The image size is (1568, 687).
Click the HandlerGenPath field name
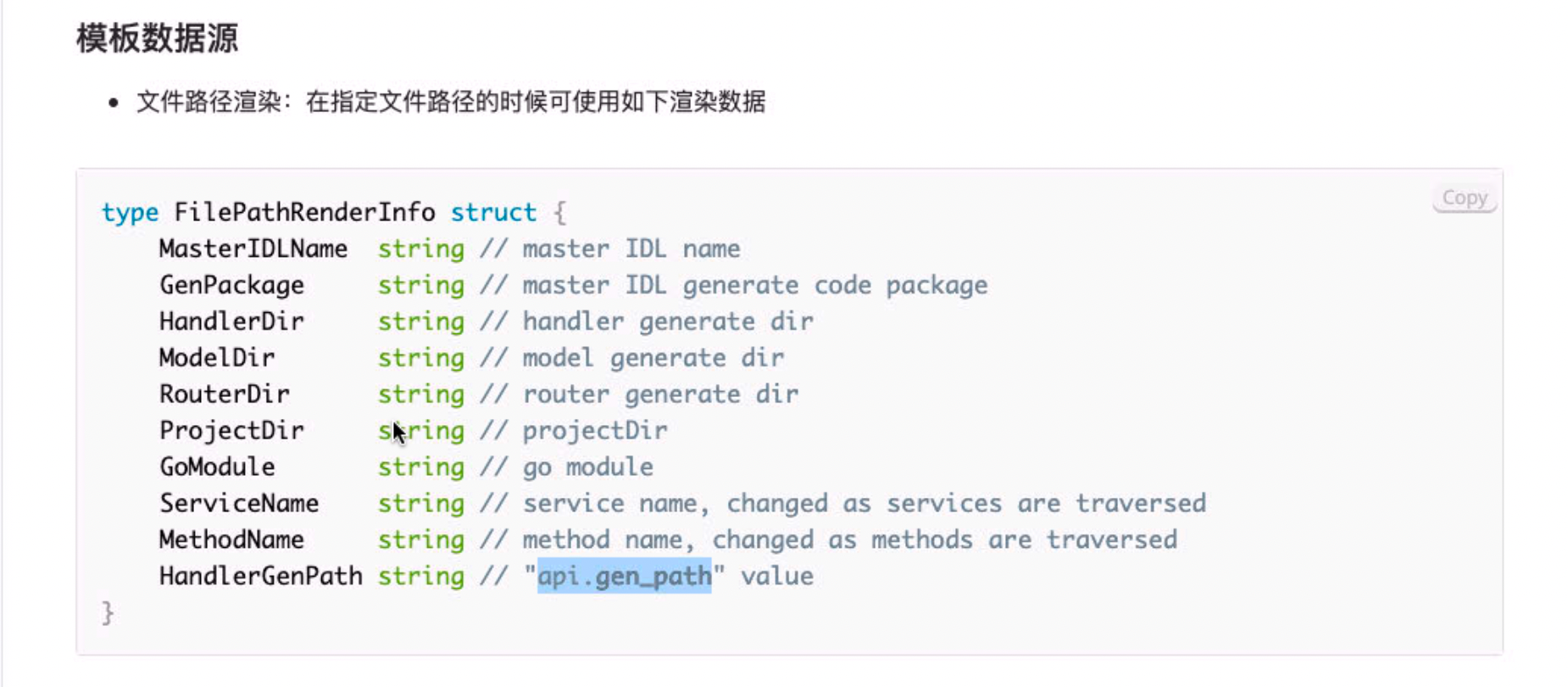259,576
